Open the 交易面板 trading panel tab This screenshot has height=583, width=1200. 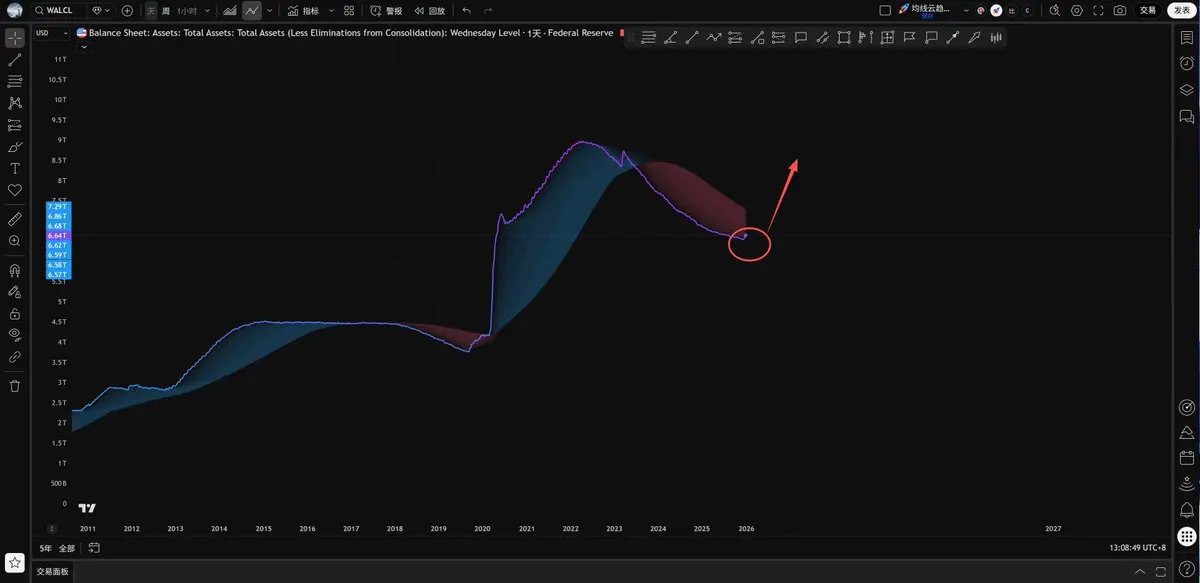(53, 572)
